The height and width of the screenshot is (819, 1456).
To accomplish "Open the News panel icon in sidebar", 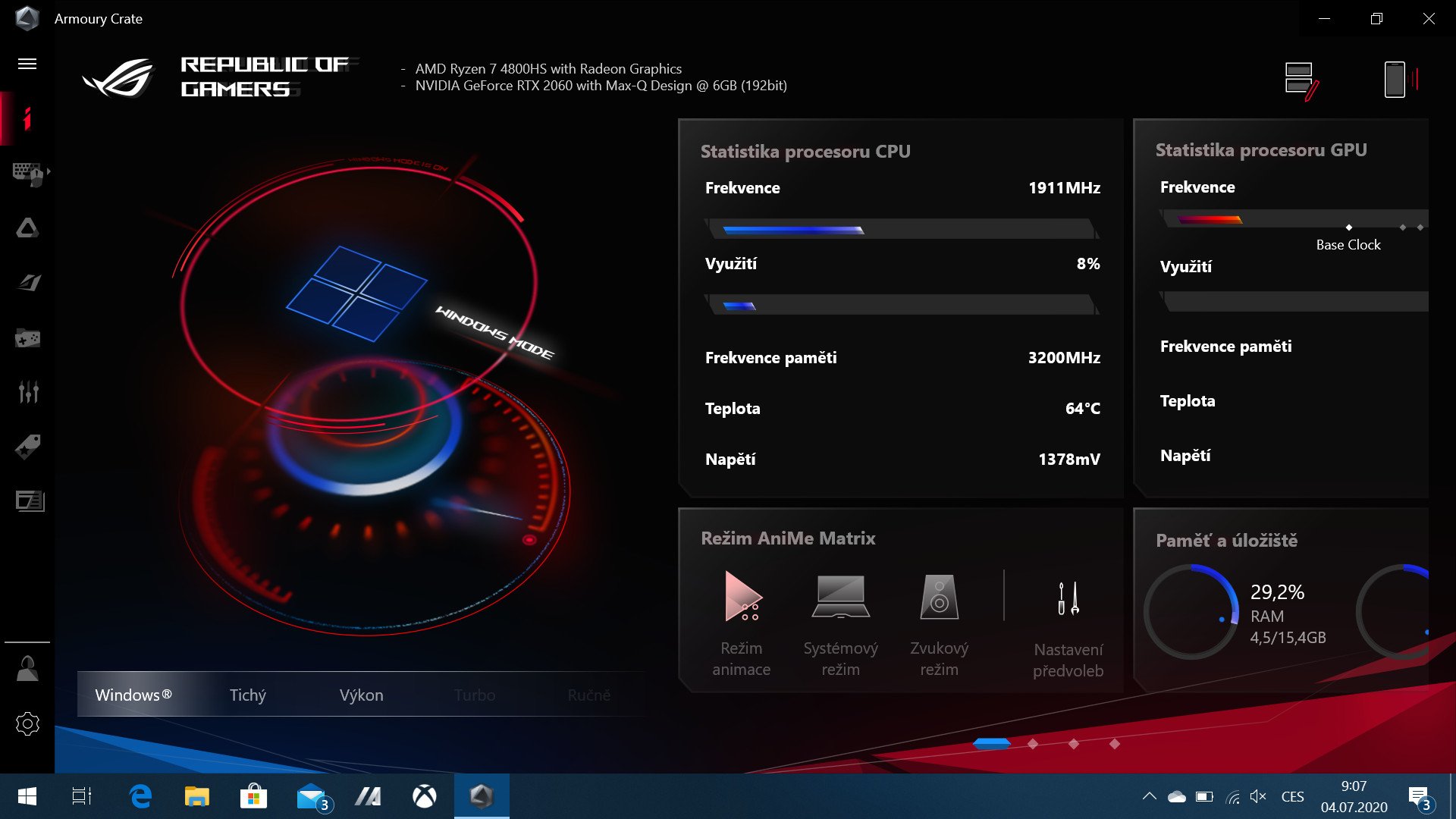I will (x=30, y=500).
